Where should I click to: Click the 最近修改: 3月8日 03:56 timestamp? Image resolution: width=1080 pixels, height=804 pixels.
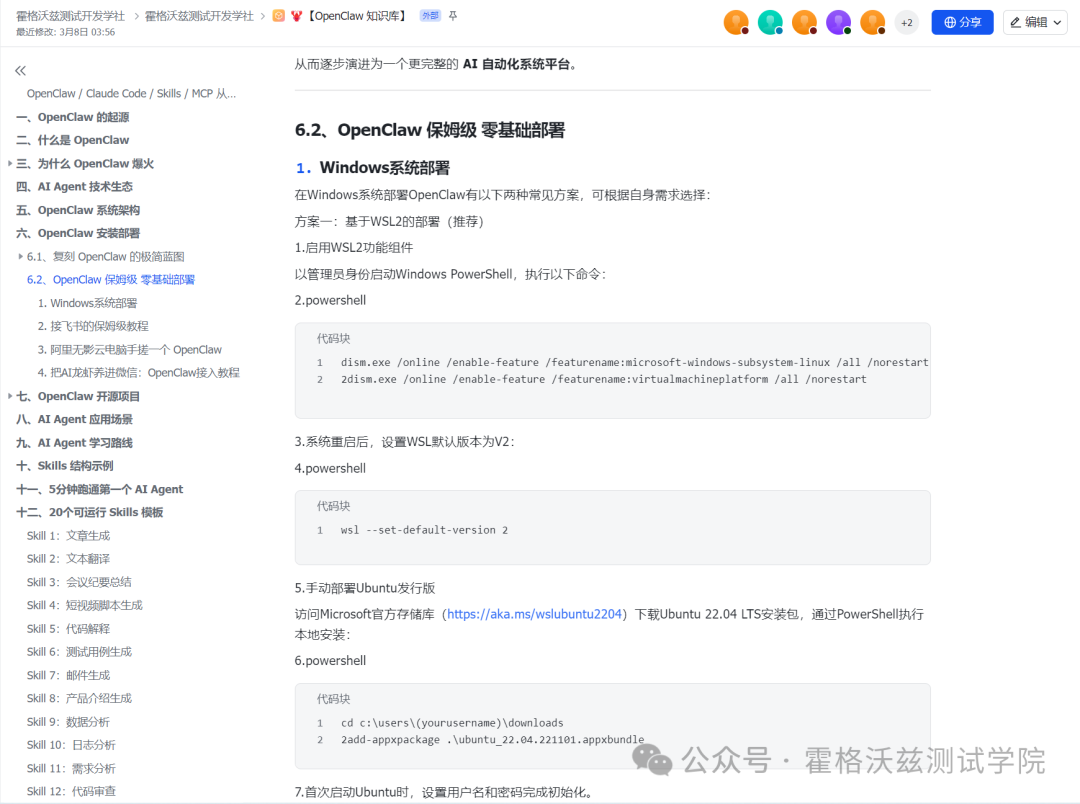(x=65, y=32)
